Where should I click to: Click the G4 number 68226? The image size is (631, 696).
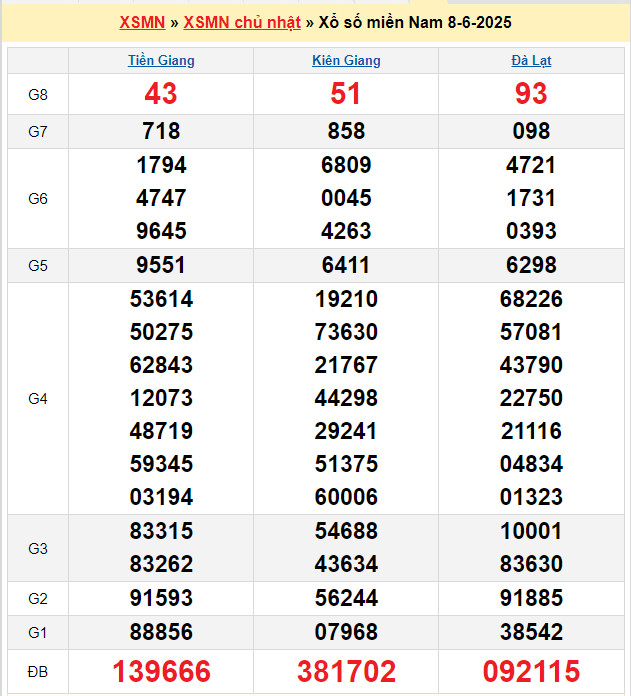[x=531, y=299]
